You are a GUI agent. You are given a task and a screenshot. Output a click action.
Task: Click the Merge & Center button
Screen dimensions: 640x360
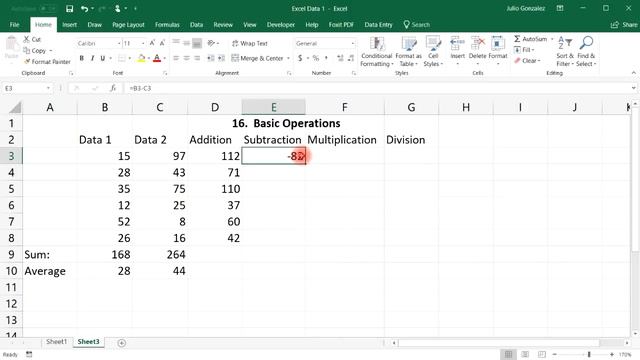pos(257,58)
